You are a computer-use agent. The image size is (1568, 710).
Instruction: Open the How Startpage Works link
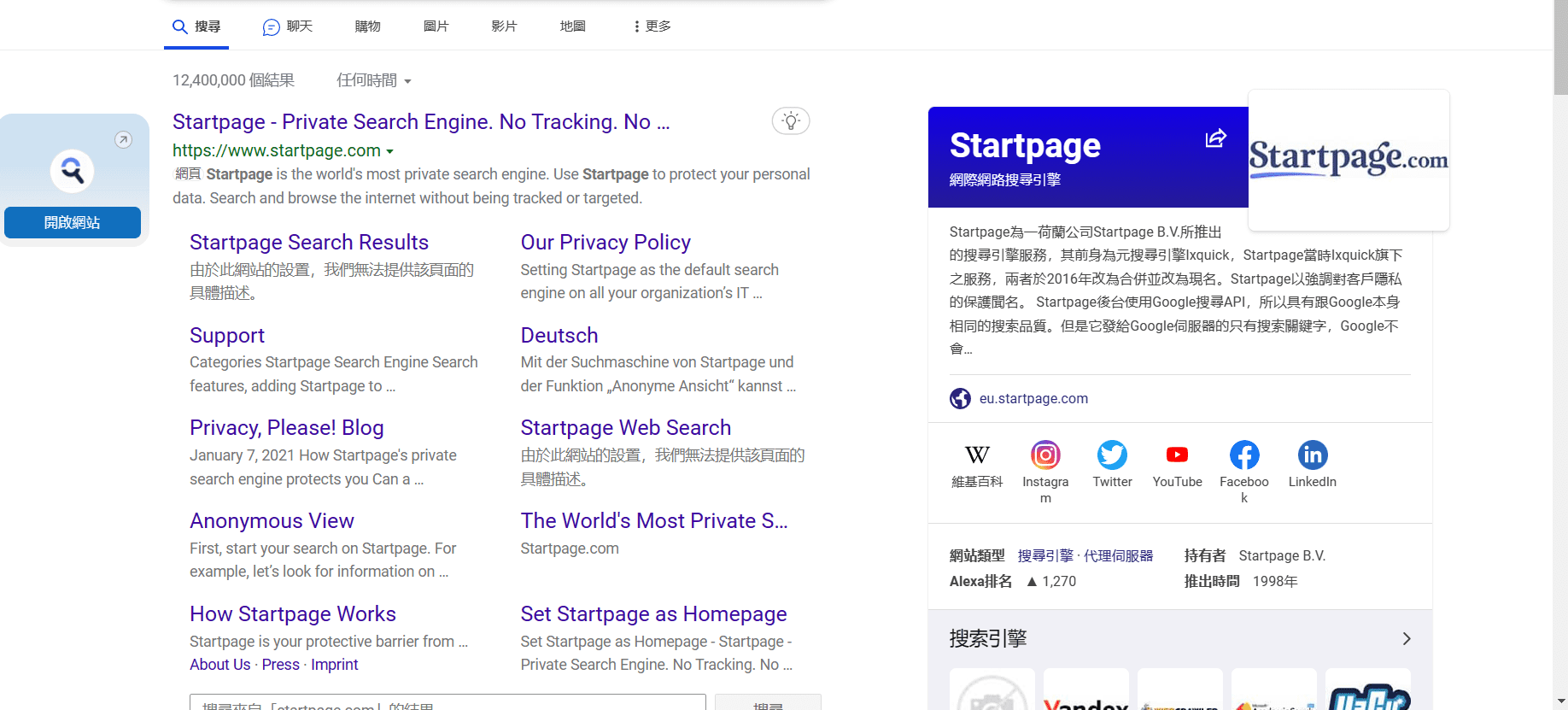[293, 614]
